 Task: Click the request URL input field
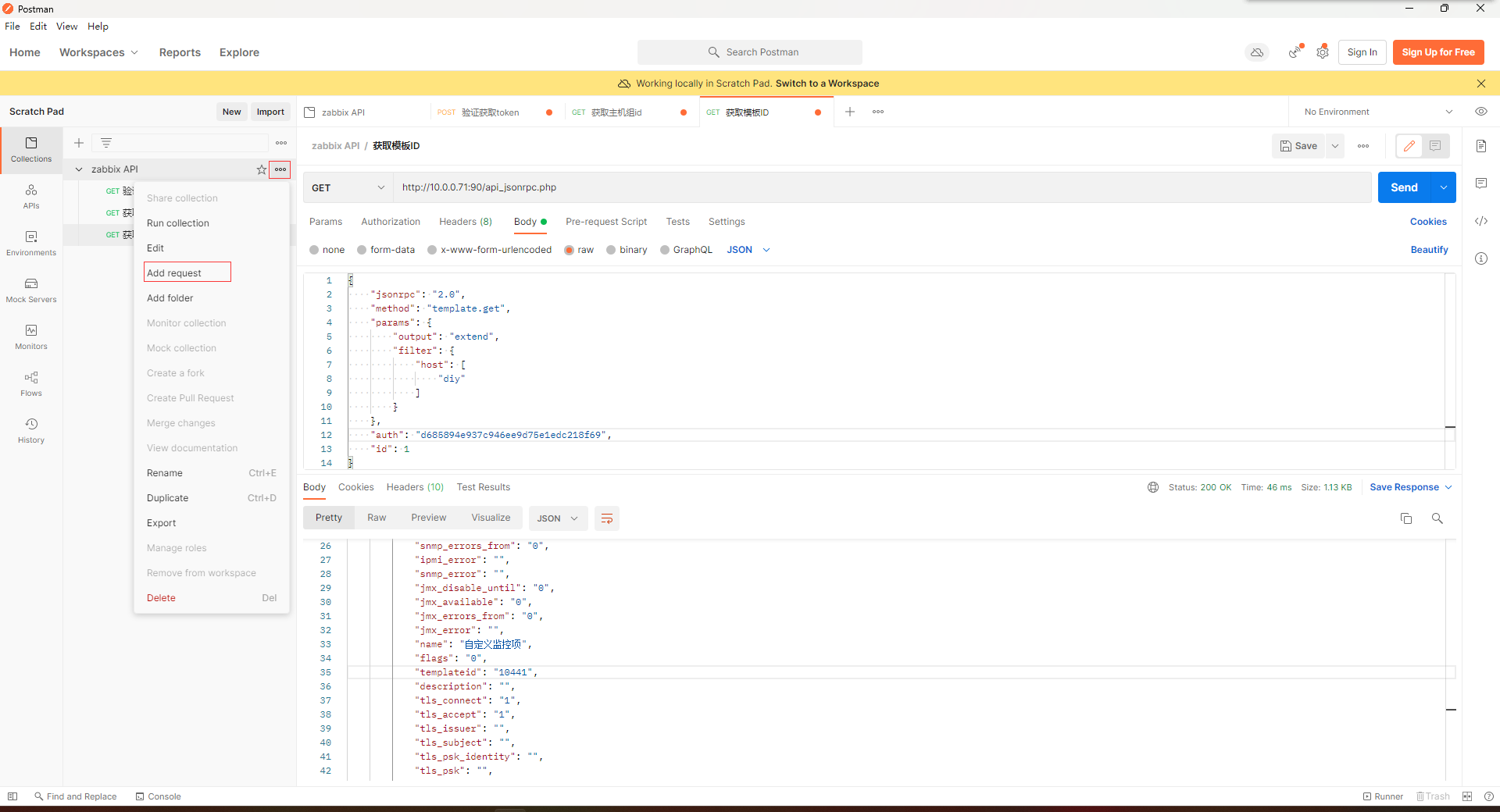883,187
